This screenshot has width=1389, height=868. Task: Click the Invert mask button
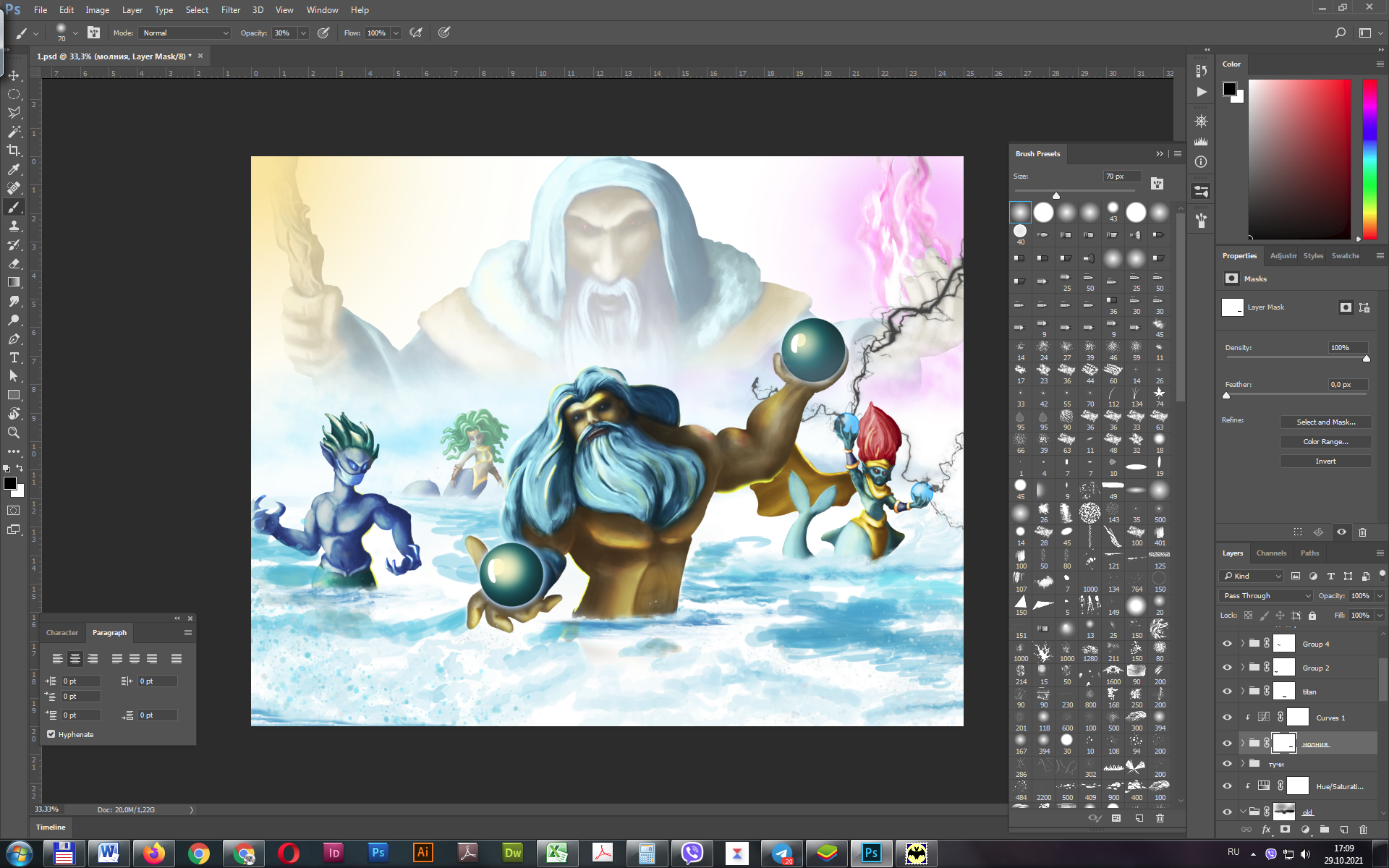(1325, 461)
